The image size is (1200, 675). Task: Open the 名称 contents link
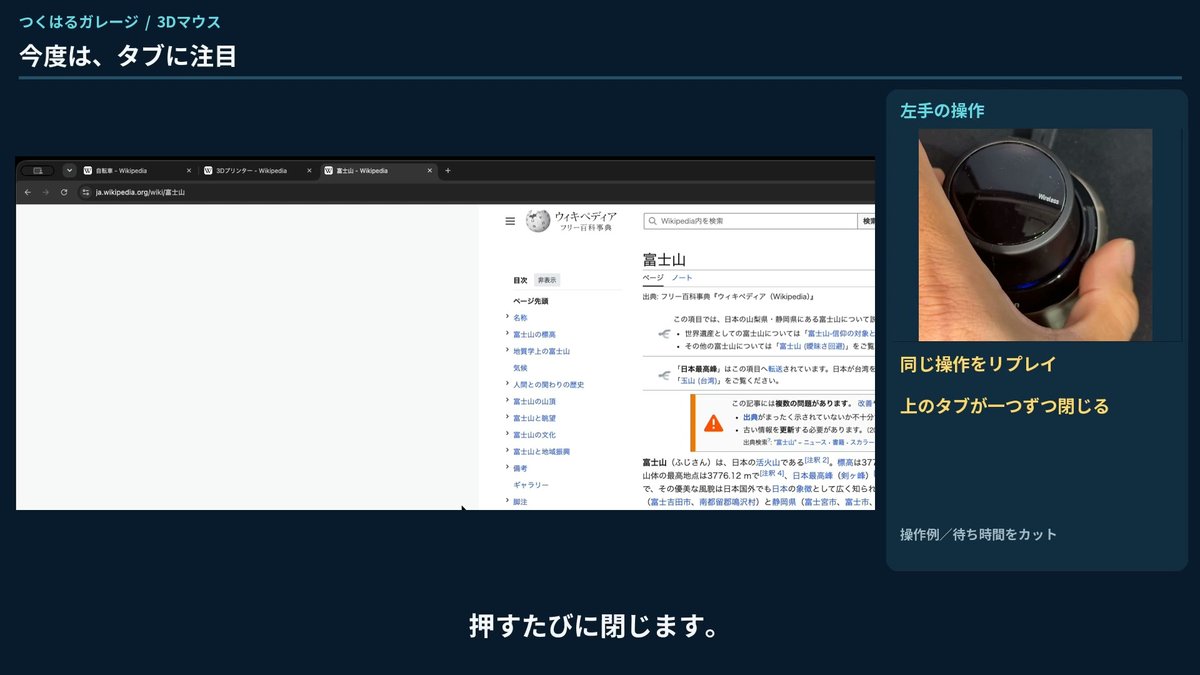(520, 318)
